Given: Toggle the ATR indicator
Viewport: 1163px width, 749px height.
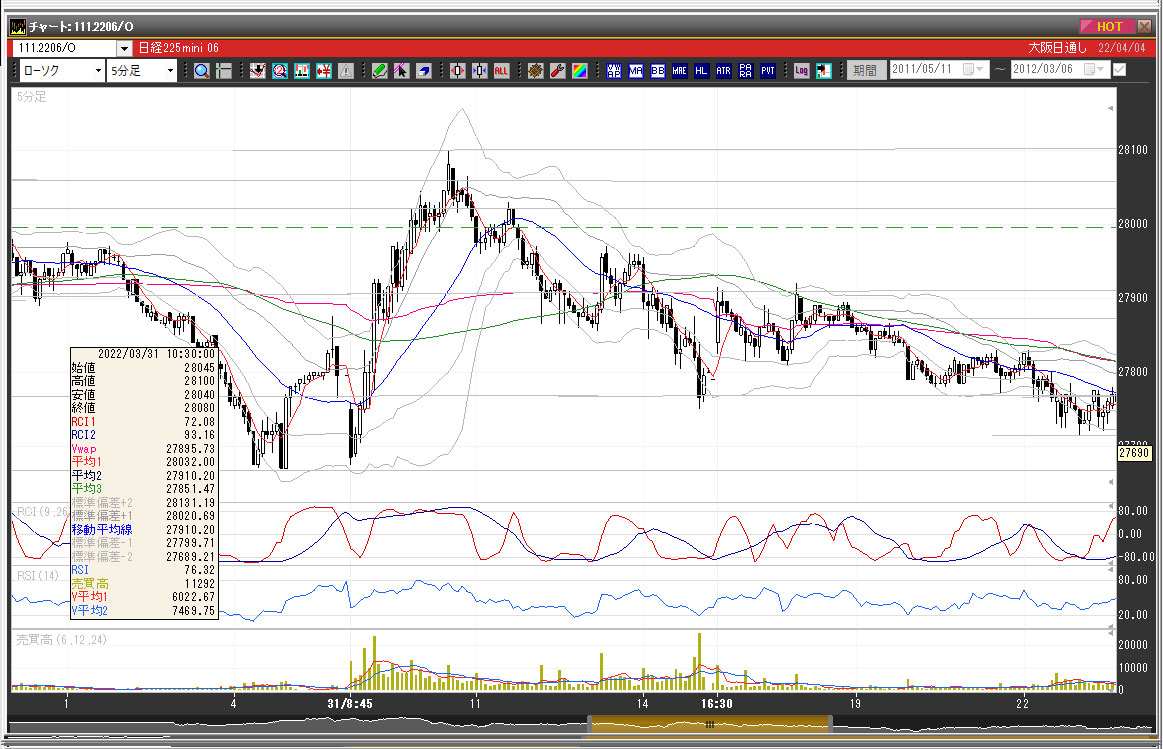Looking at the screenshot, I should 724,70.
